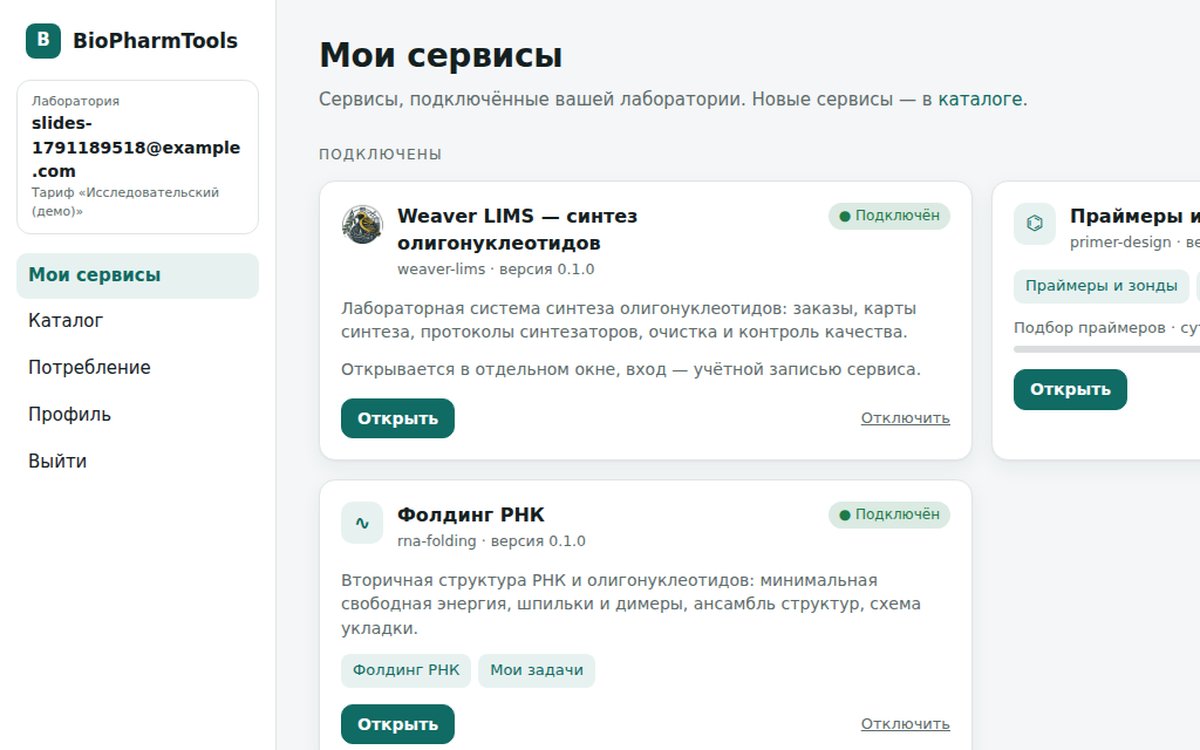The height and width of the screenshot is (750, 1200).
Task: Click the Фолдинг РНК card title
Action: pyautogui.click(x=471, y=515)
